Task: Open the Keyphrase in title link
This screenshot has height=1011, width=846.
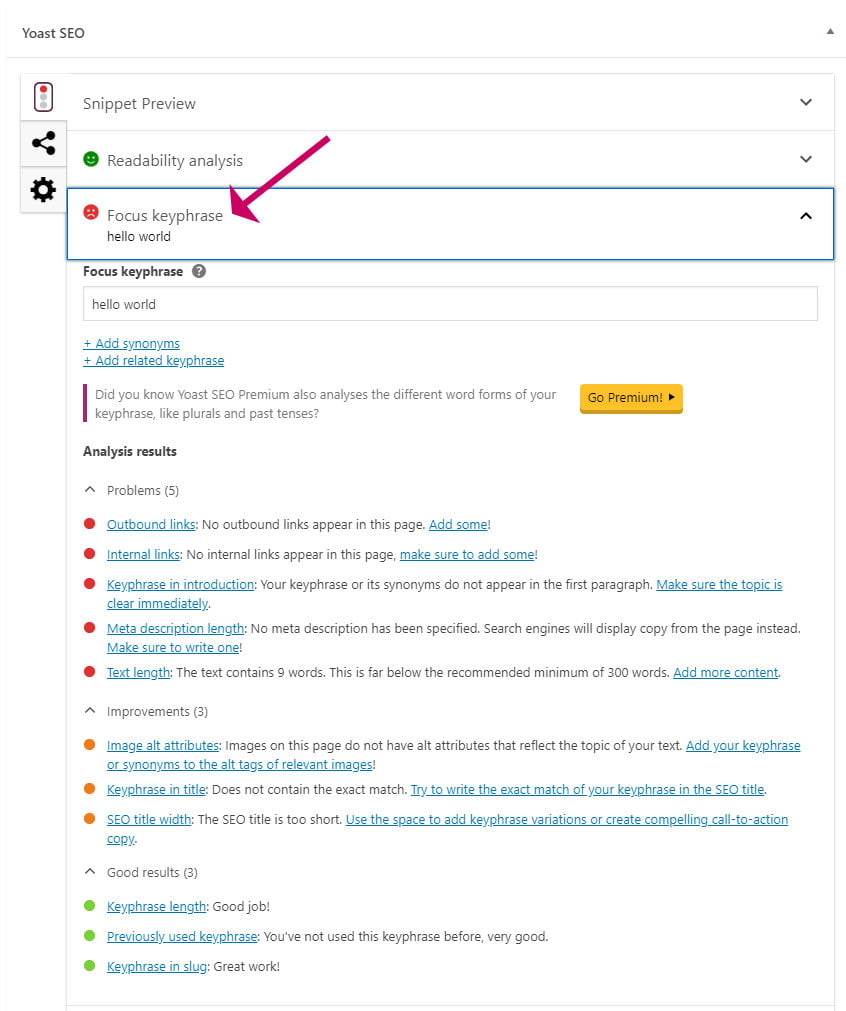Action: point(156,790)
